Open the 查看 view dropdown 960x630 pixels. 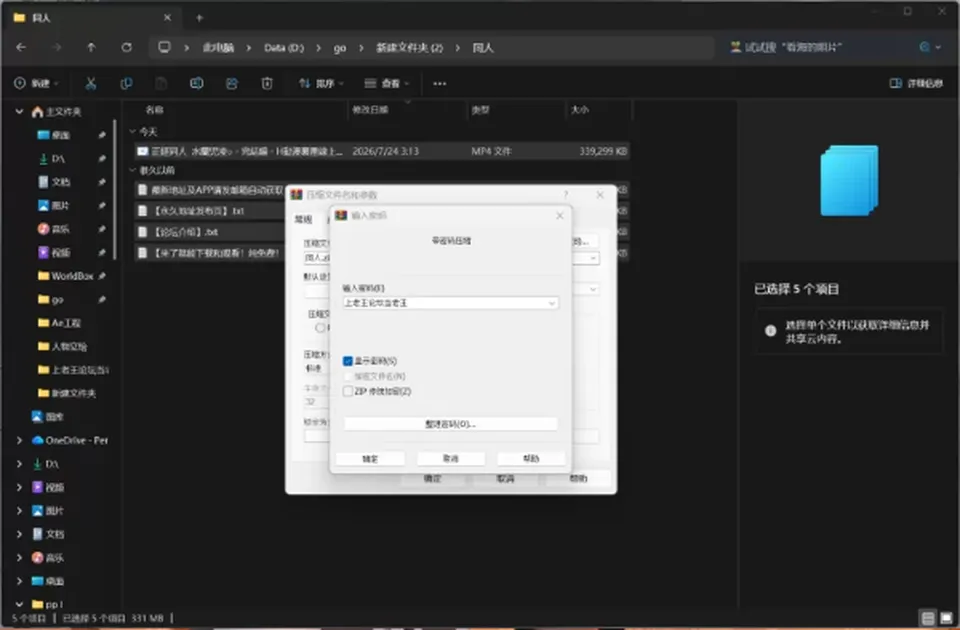coord(387,83)
